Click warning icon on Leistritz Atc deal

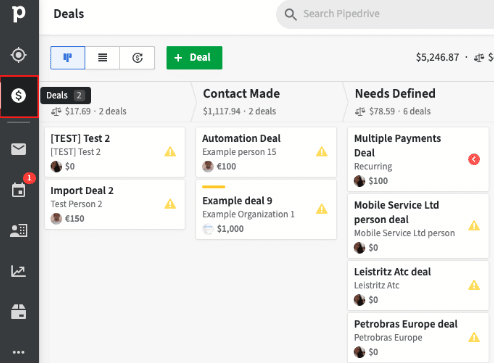click(474, 285)
